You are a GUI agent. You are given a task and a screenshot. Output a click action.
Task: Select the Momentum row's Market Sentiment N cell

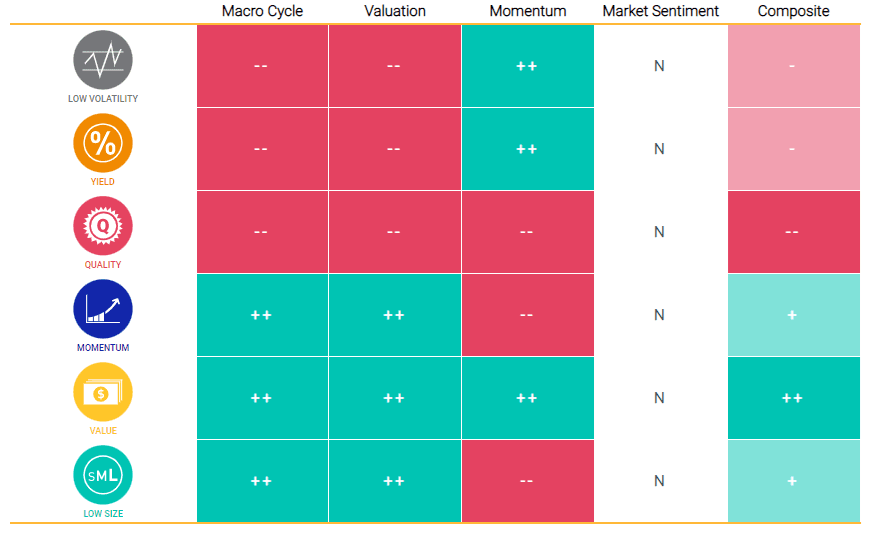tap(660, 315)
